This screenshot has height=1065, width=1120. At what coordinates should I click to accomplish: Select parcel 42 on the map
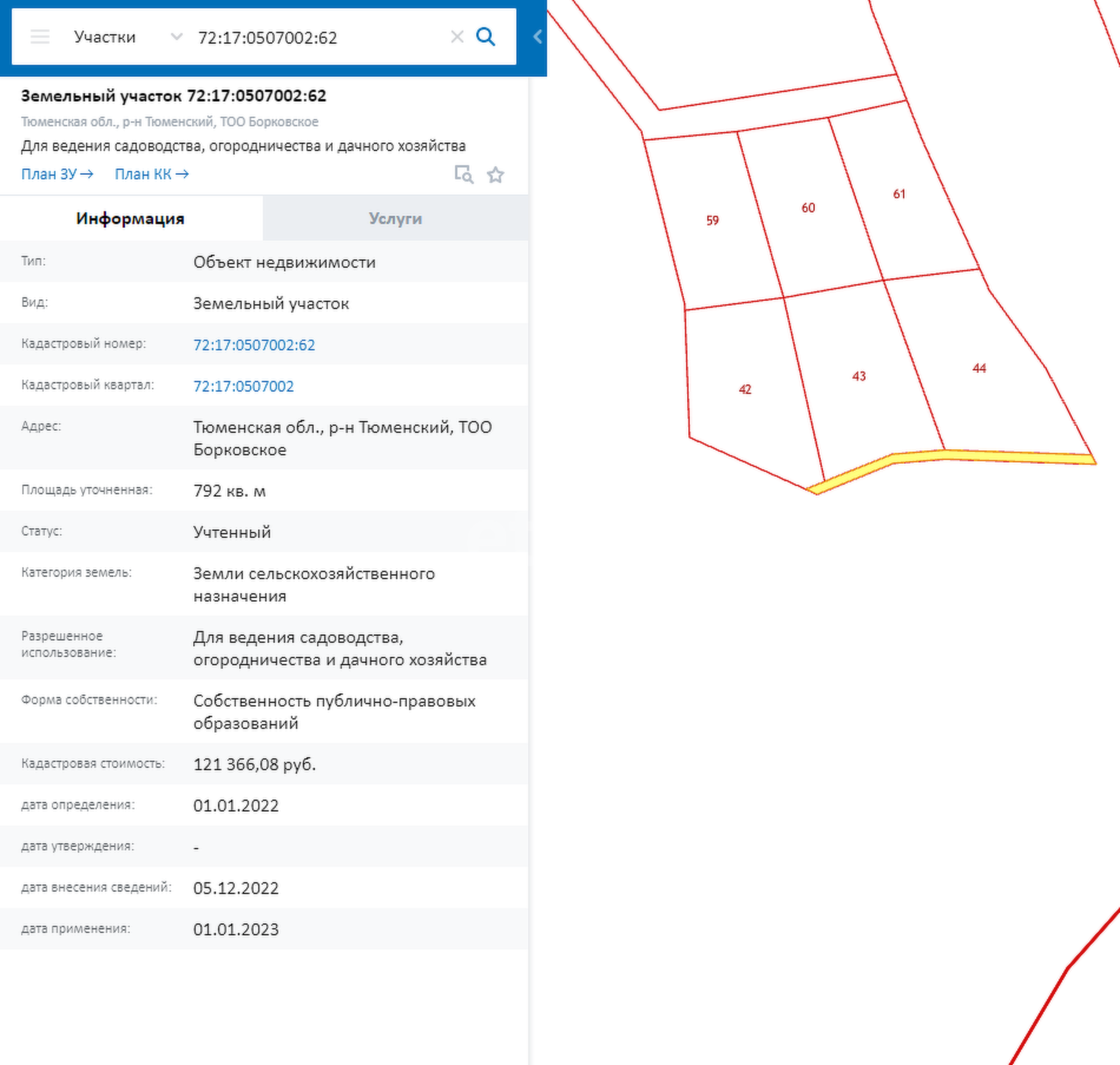point(745,389)
